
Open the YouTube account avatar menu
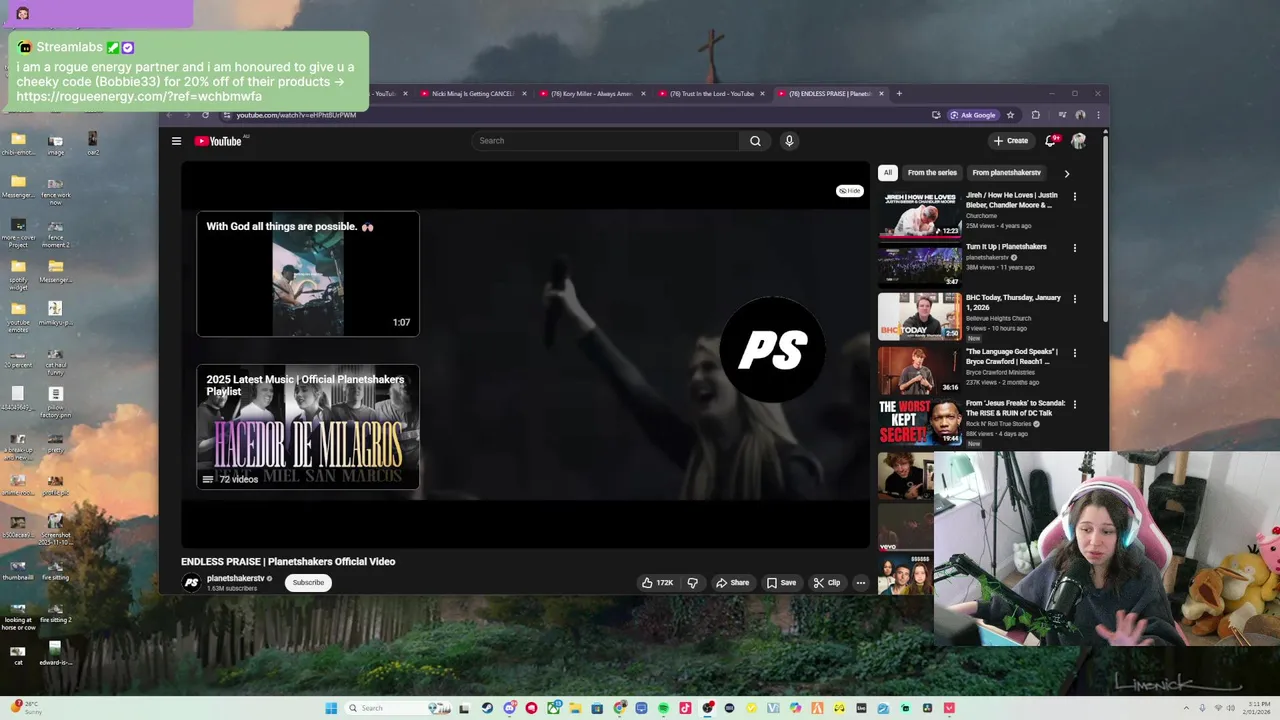(1078, 141)
